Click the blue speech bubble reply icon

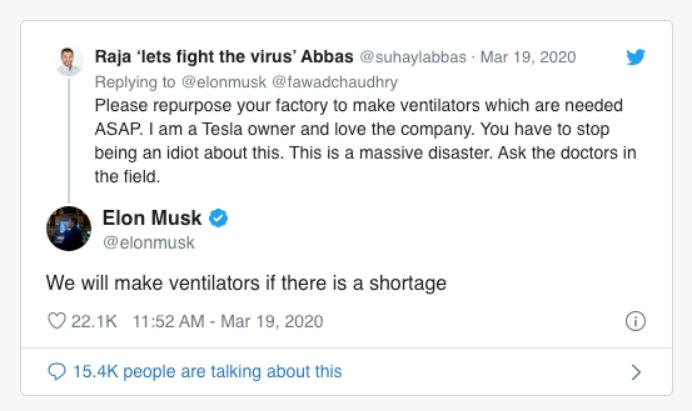pyautogui.click(x=56, y=372)
